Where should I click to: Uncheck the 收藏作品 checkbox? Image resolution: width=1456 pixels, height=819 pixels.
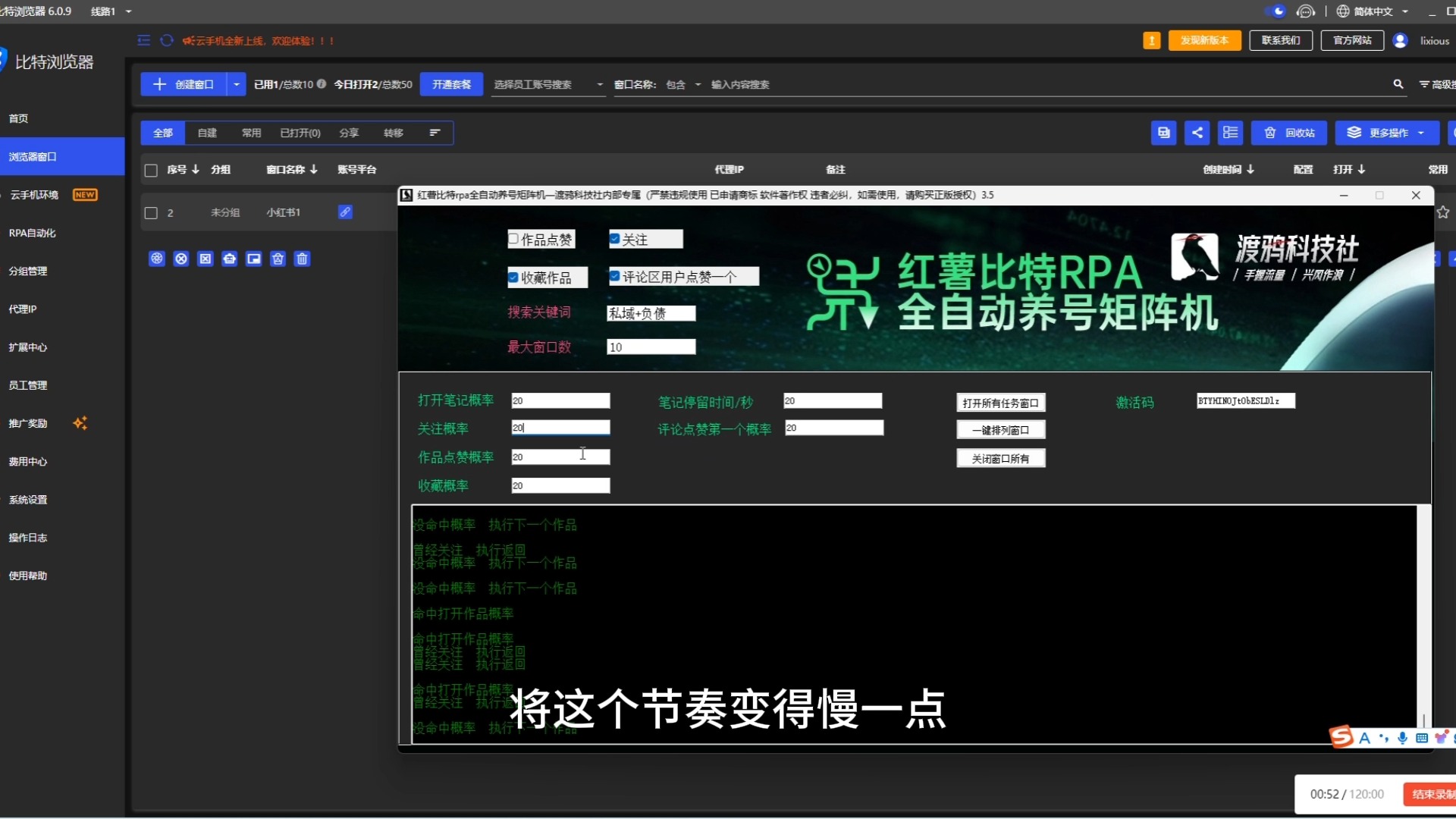click(x=513, y=277)
